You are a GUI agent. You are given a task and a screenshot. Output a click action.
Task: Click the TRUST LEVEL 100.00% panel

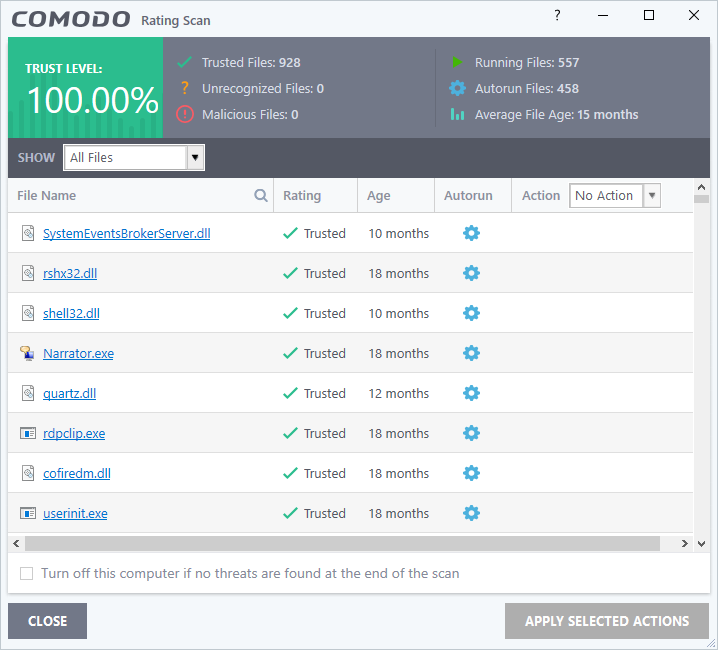coord(85,87)
